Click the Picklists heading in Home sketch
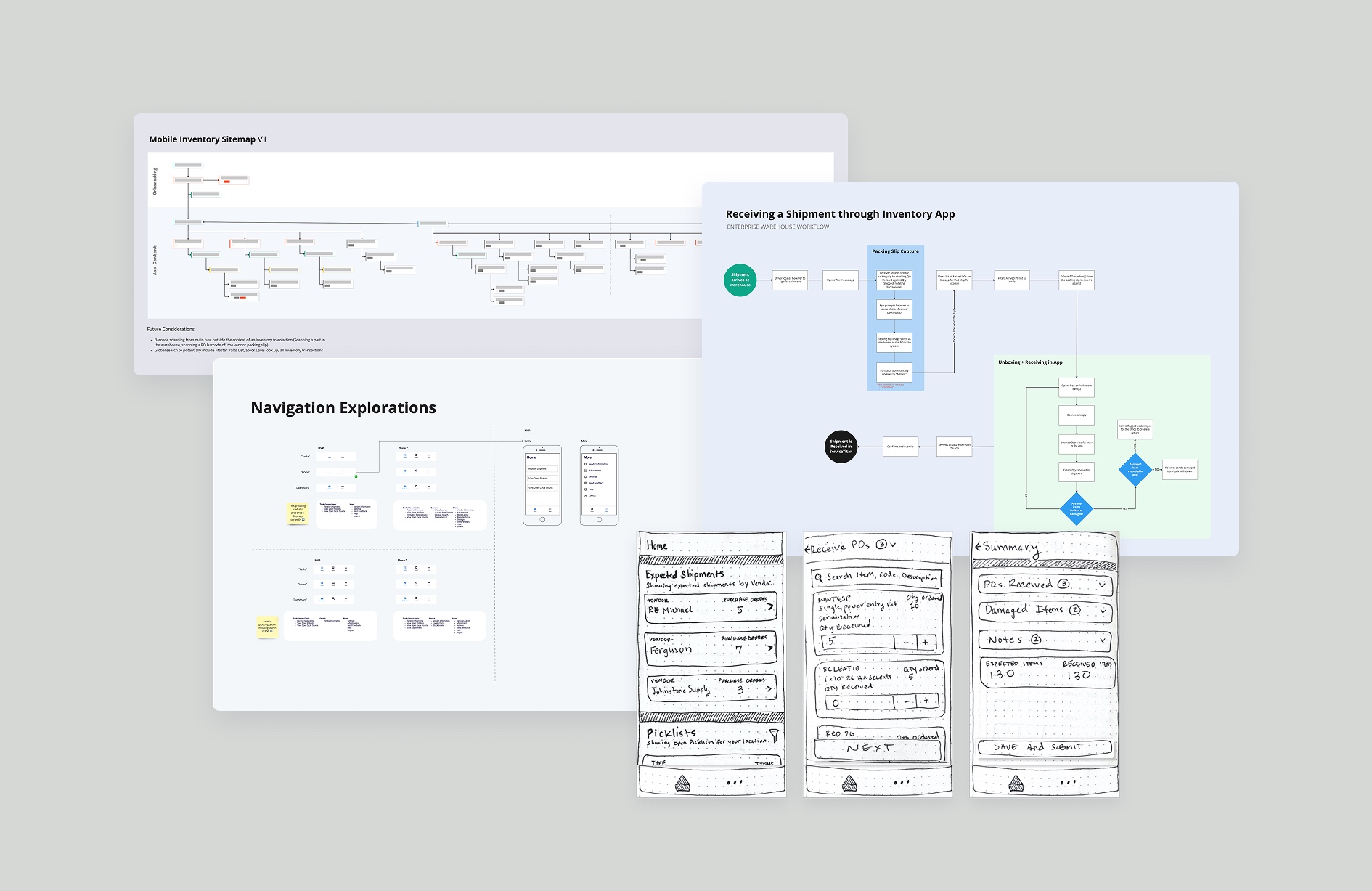The width and height of the screenshot is (1372, 891). (671, 733)
